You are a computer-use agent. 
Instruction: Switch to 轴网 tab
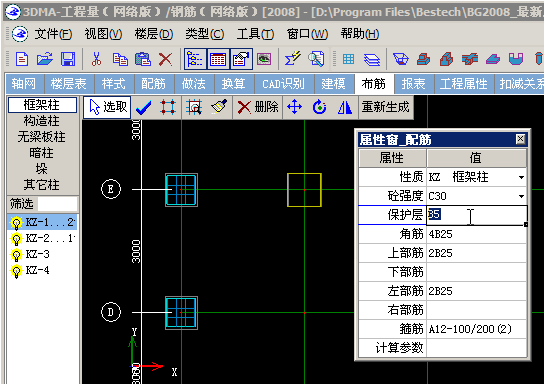tap(24, 84)
